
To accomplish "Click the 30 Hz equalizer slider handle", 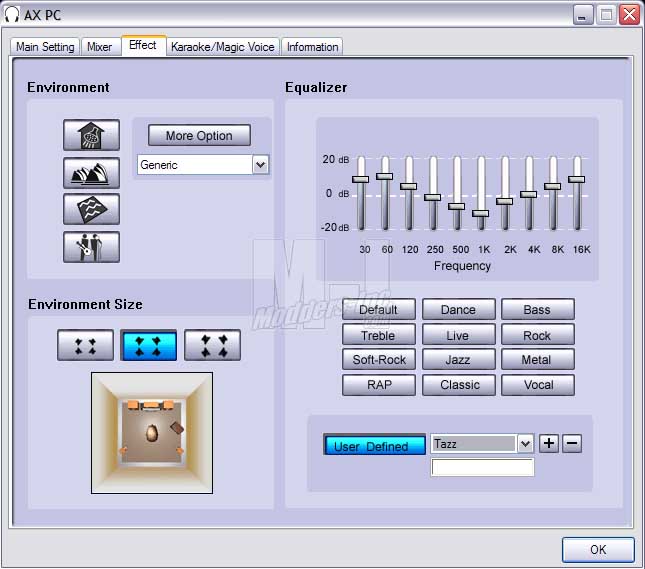I will pyautogui.click(x=360, y=179).
